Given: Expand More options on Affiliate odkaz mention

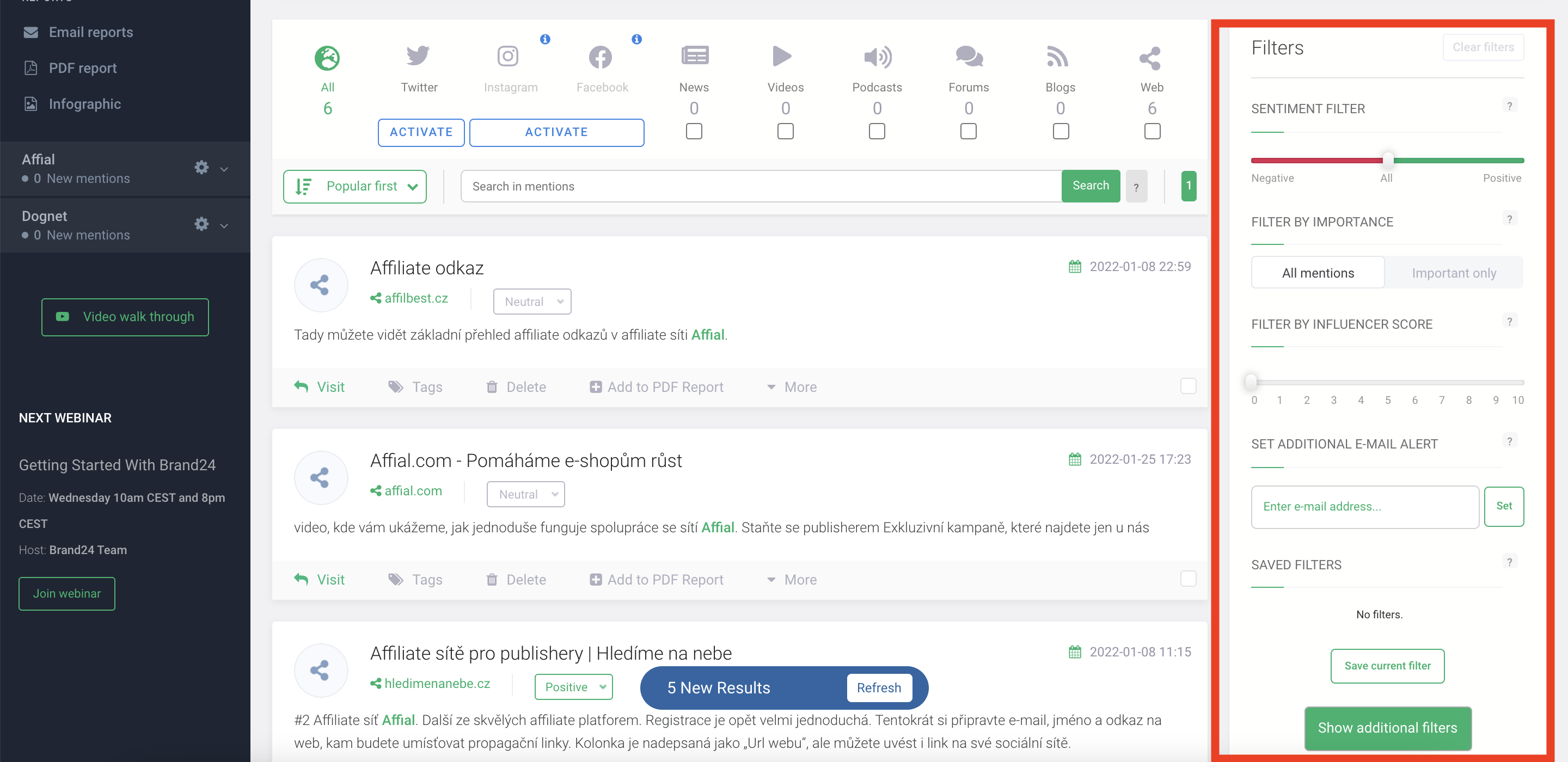Looking at the screenshot, I should 791,387.
